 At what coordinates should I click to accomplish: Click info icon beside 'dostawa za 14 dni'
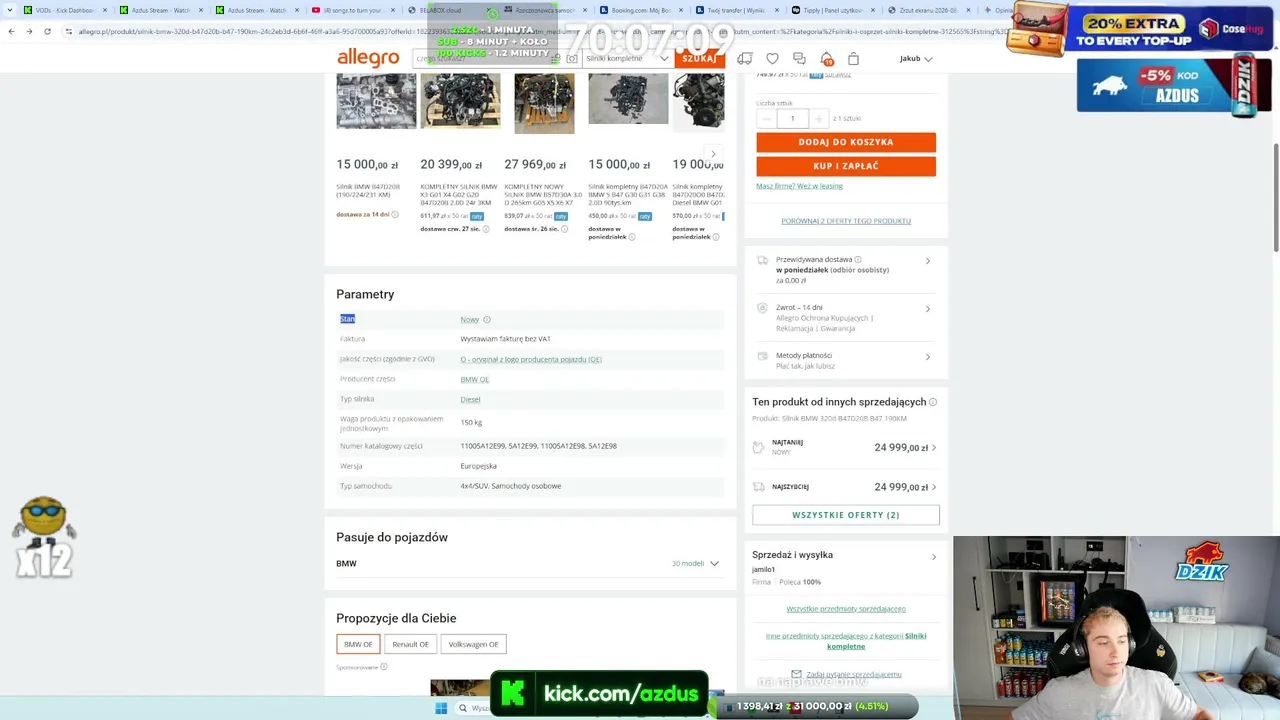point(395,215)
